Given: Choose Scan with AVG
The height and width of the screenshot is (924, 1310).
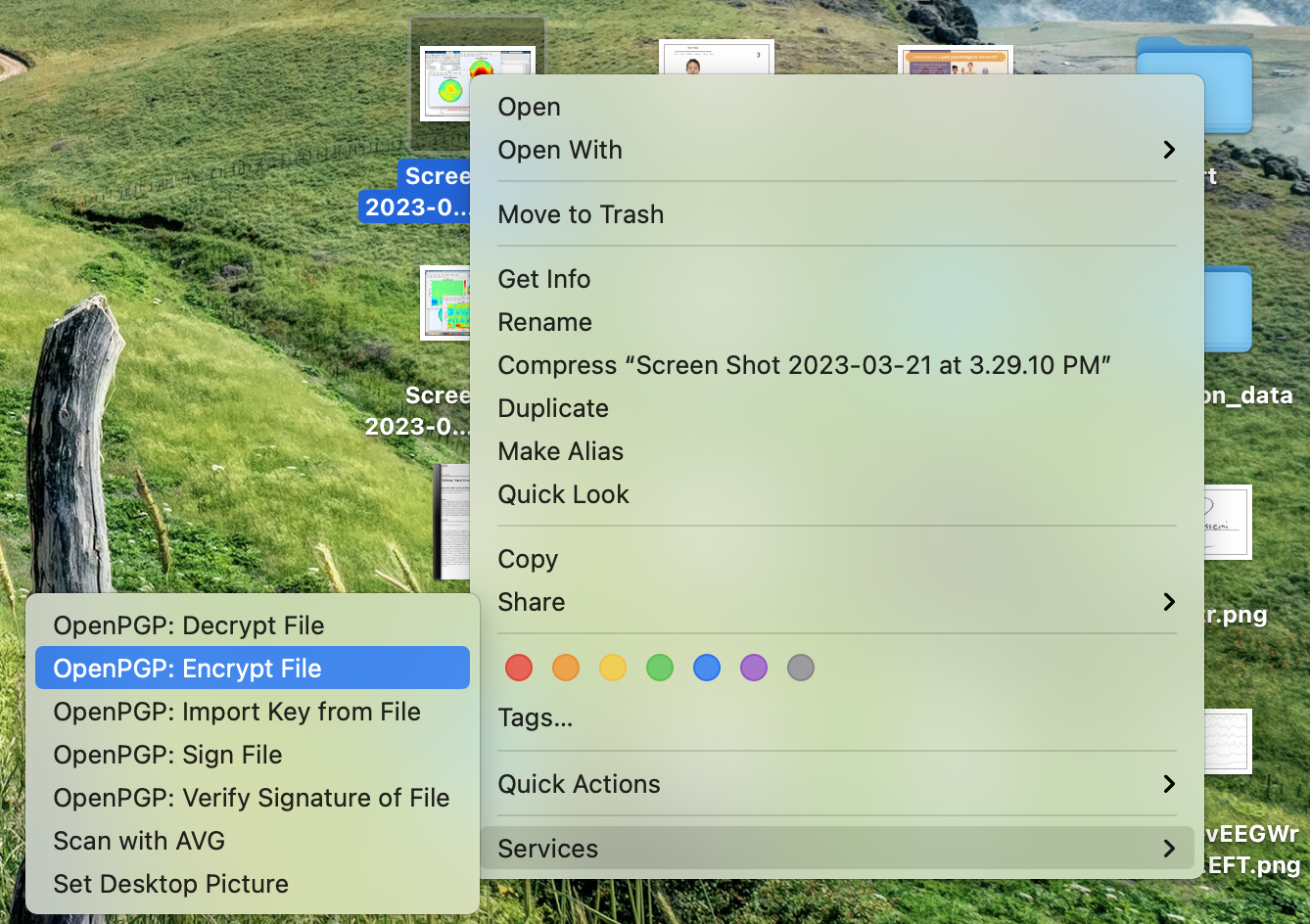Looking at the screenshot, I should [253, 841].
